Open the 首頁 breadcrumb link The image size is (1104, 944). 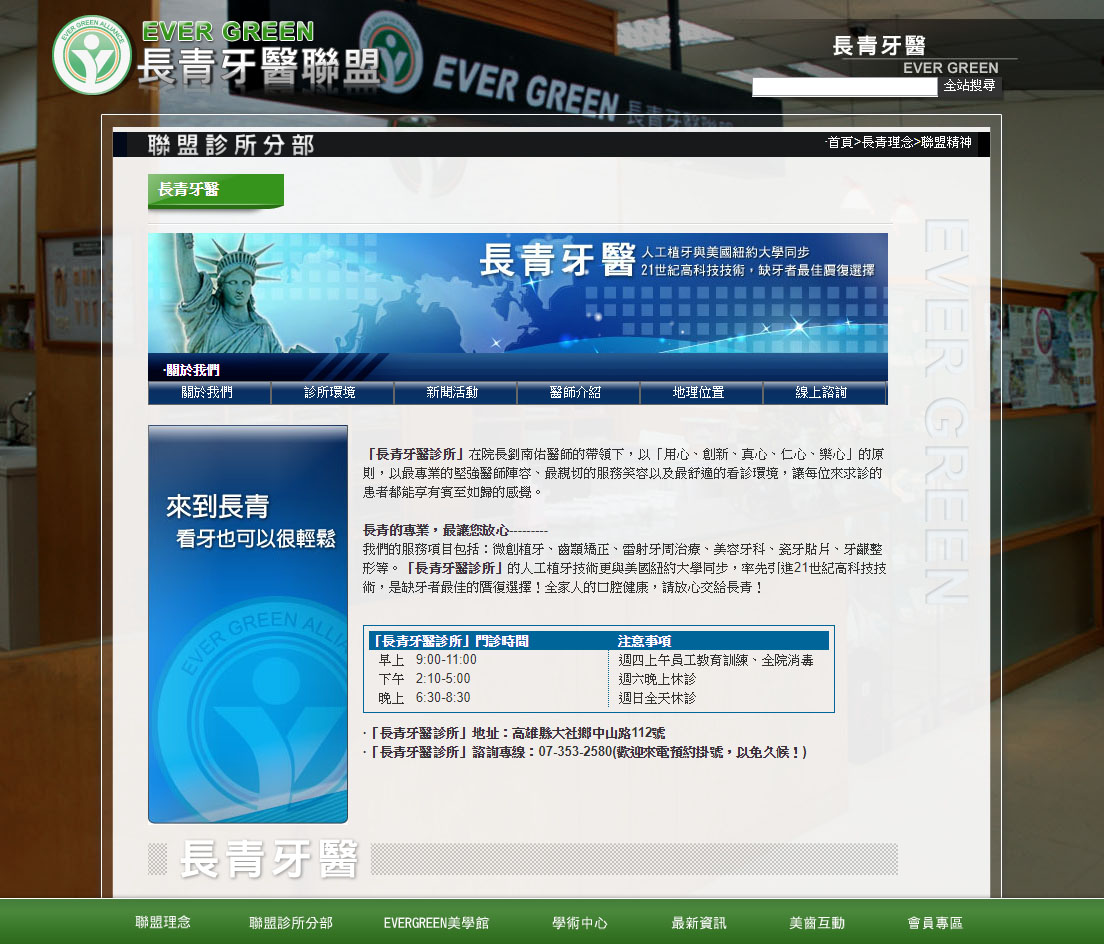coord(839,143)
